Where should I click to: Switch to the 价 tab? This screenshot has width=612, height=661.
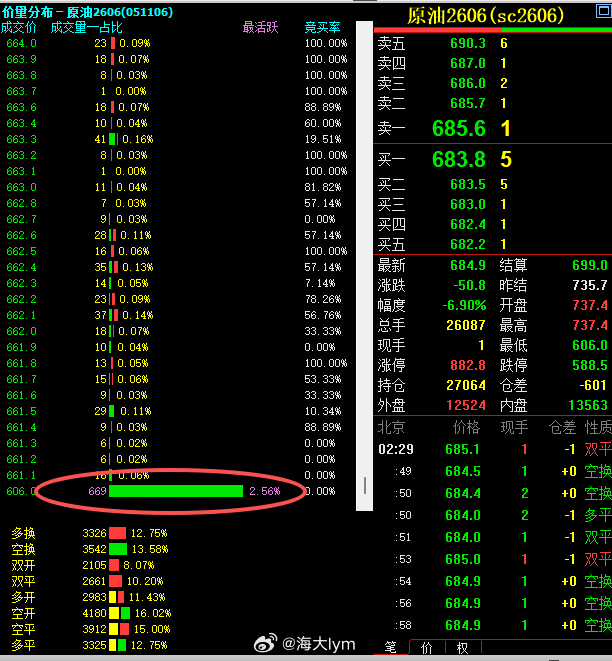tap(427, 648)
